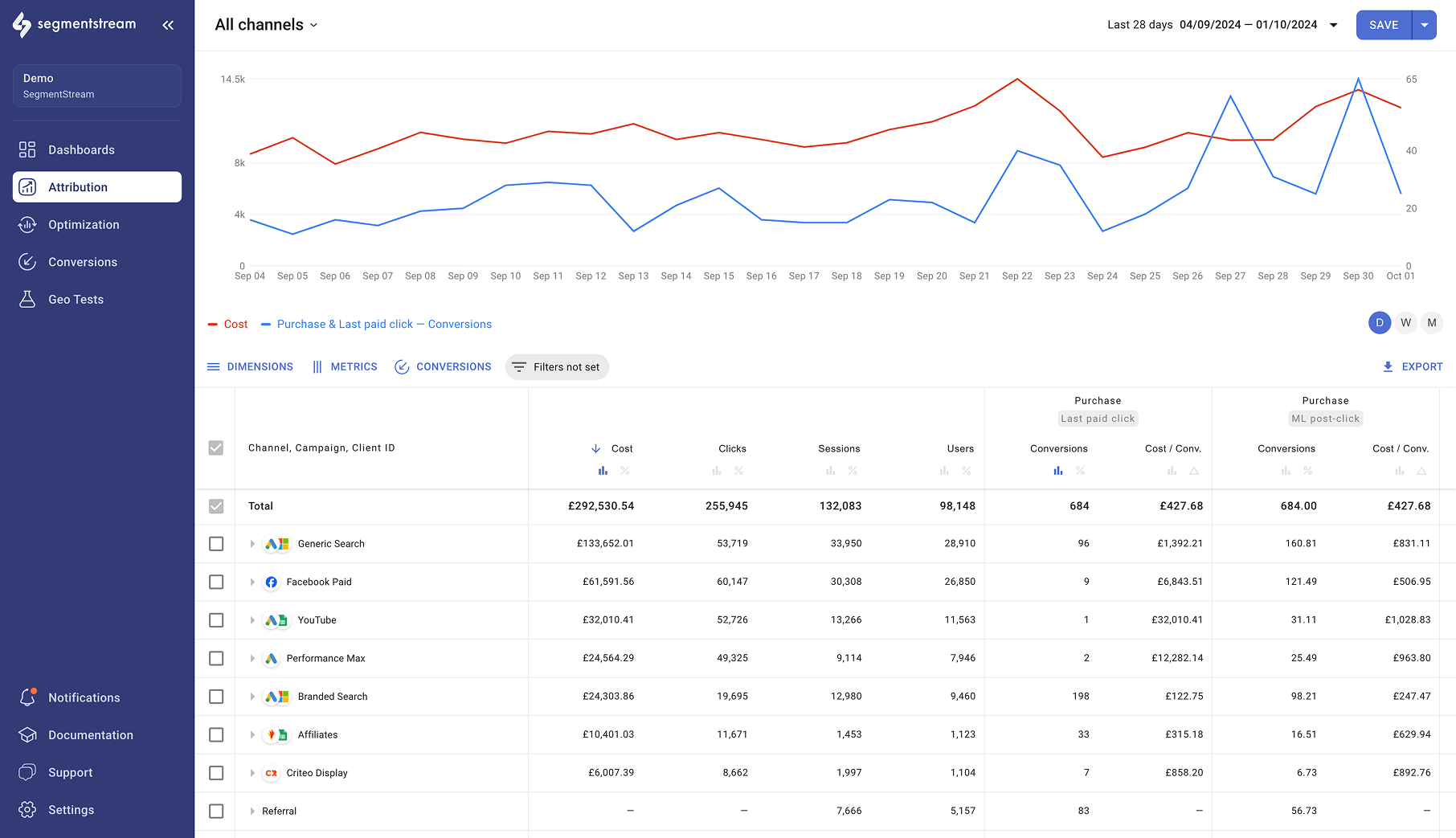This screenshot has width=1456, height=838.
Task: Click the Last paid click attribution label
Action: tap(1098, 419)
